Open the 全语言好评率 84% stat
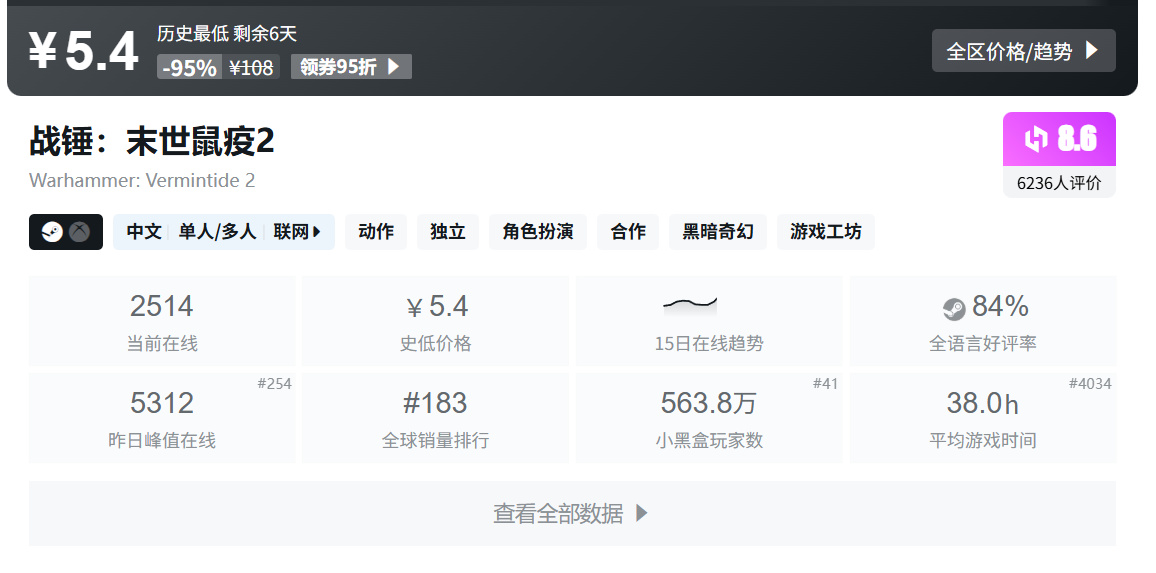The image size is (1156, 573). [x=983, y=321]
